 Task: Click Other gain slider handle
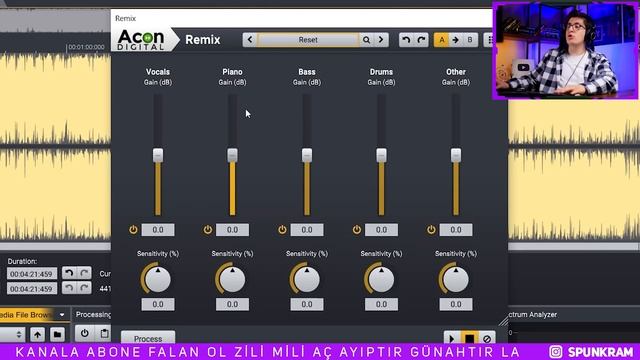tap(456, 155)
